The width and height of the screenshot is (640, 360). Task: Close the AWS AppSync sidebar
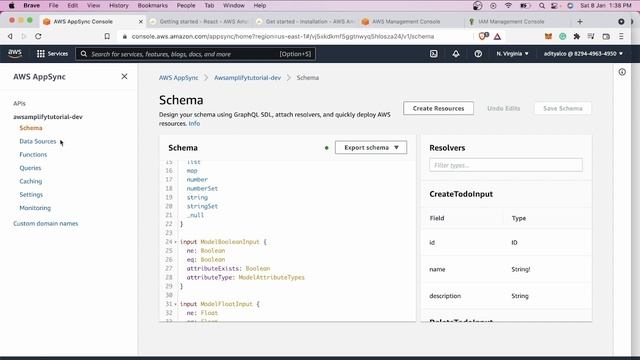124,76
